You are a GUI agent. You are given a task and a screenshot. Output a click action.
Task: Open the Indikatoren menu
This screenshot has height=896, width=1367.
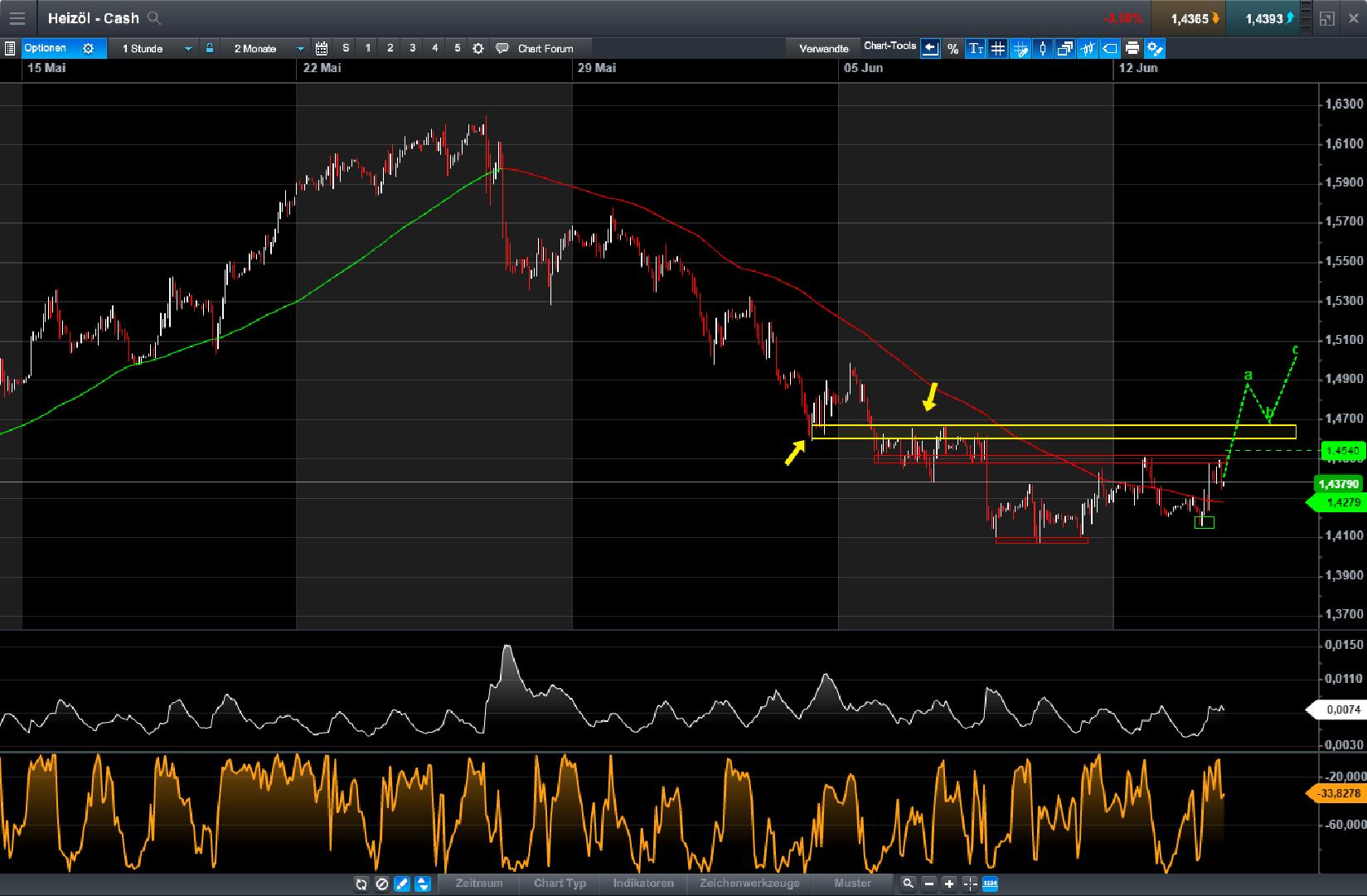coord(644,884)
